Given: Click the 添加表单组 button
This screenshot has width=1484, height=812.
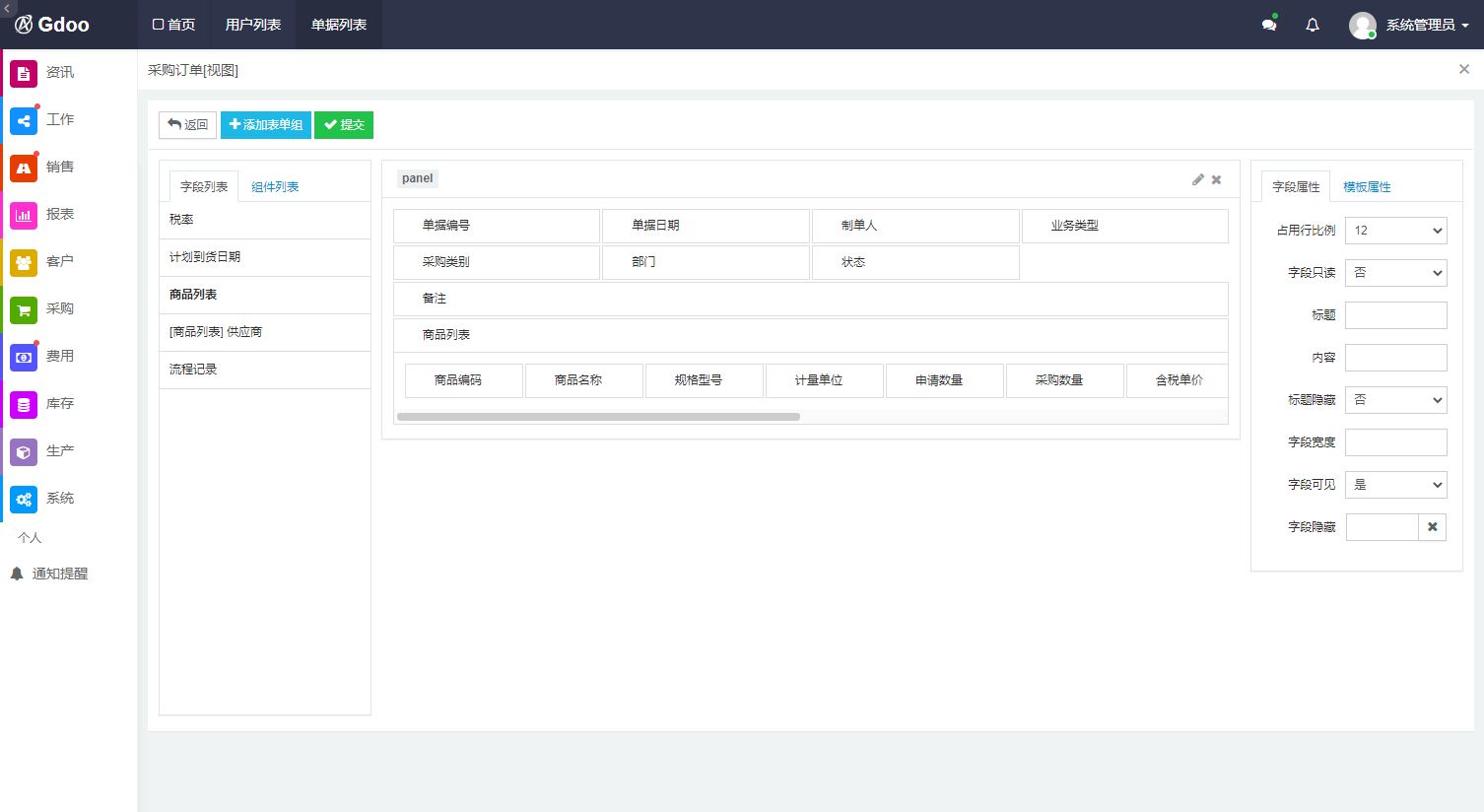Looking at the screenshot, I should click(266, 125).
